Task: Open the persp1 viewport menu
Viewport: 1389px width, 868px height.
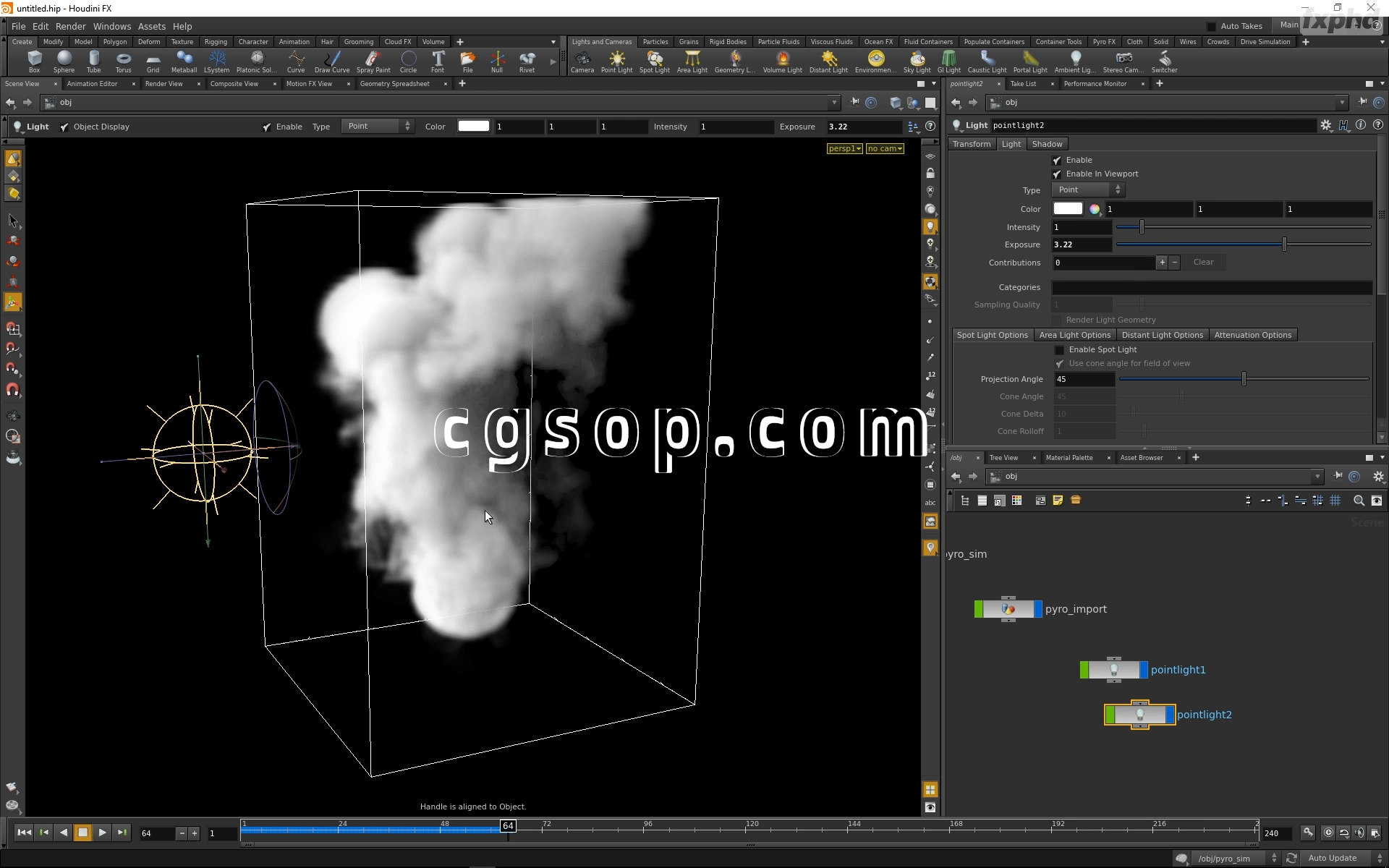Action: (x=844, y=148)
